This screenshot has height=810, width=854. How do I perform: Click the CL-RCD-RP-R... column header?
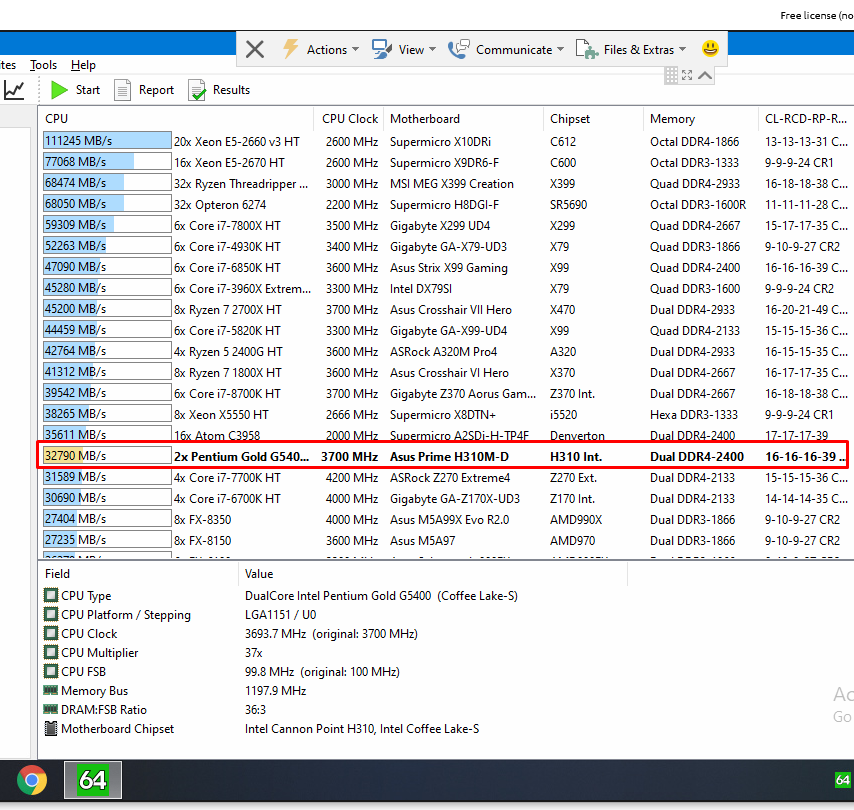click(x=806, y=119)
